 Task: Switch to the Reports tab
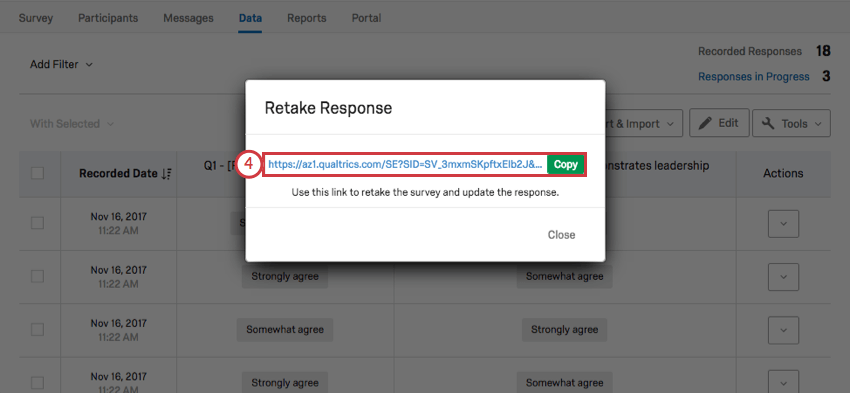point(307,18)
